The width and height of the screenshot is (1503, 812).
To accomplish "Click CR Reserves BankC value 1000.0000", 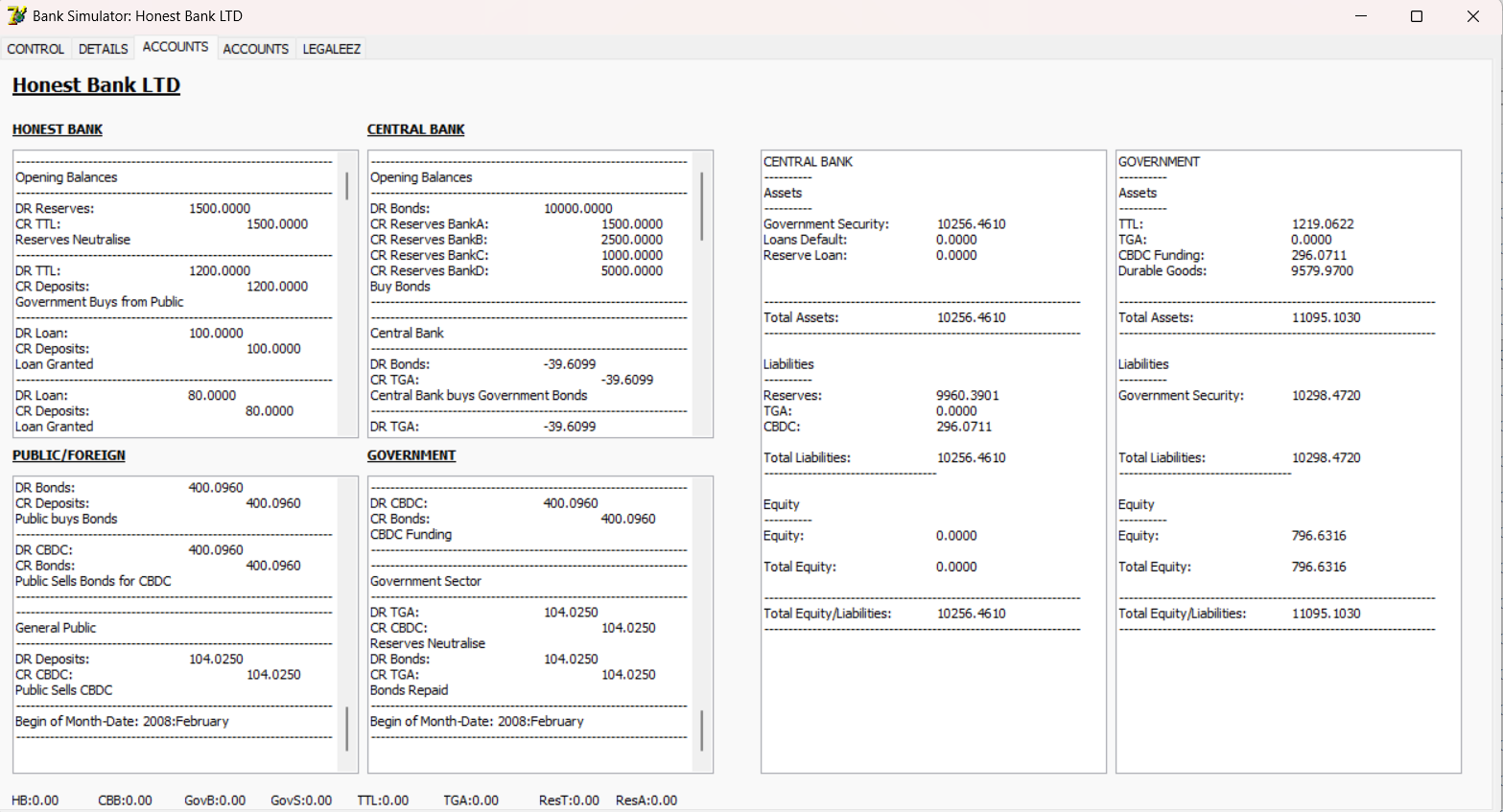I will [x=632, y=255].
